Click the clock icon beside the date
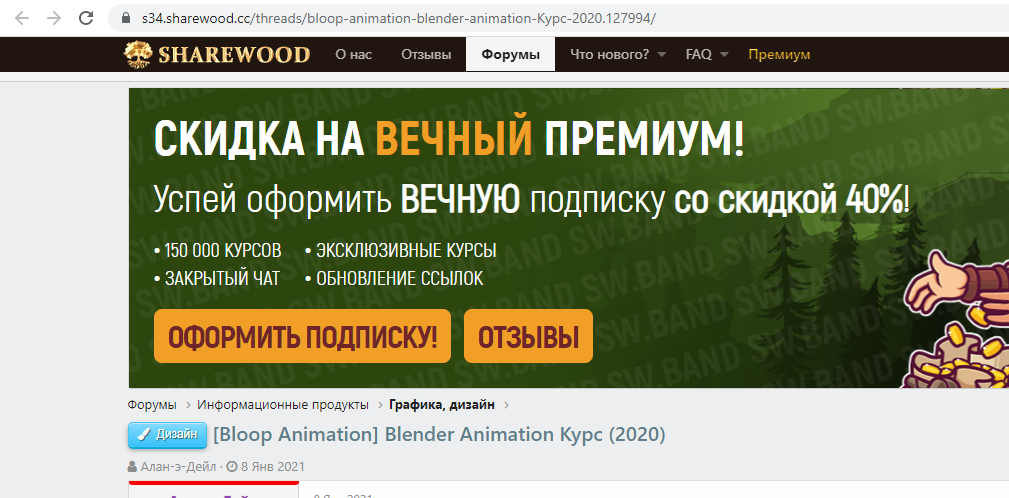Image resolution: width=1009 pixels, height=498 pixels. coord(232,466)
